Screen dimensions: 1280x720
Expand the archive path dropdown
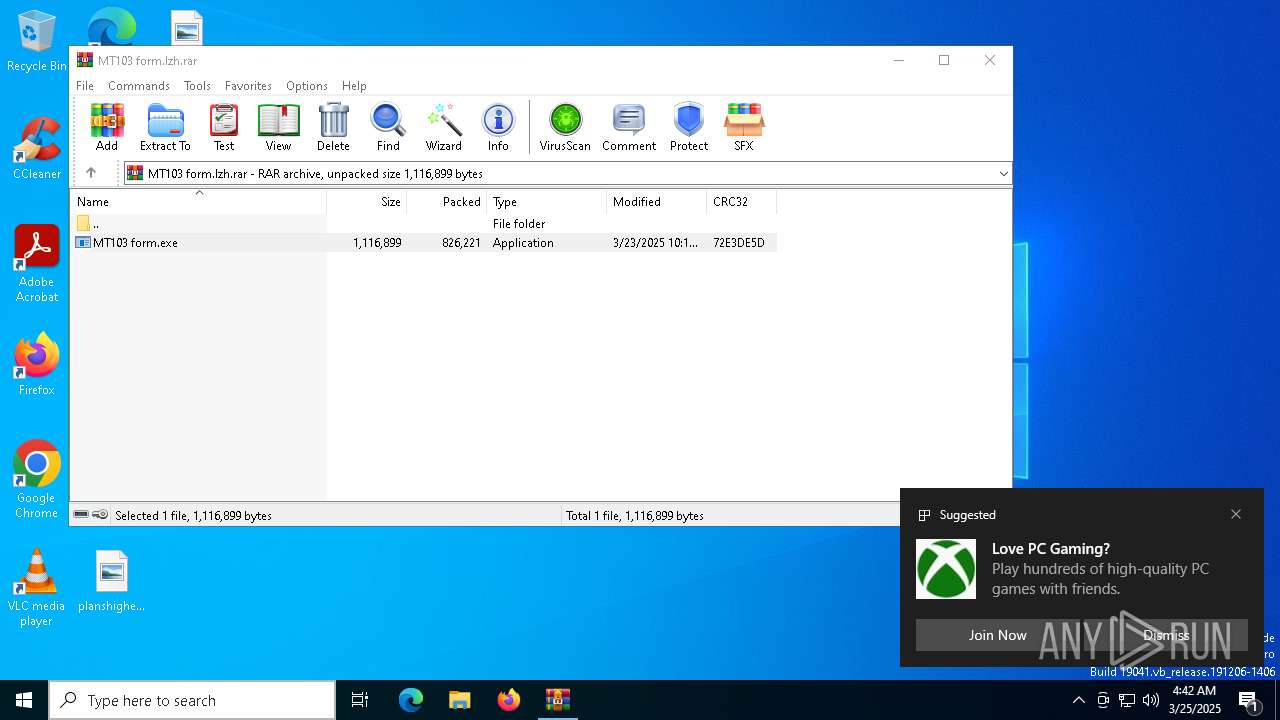click(1003, 174)
